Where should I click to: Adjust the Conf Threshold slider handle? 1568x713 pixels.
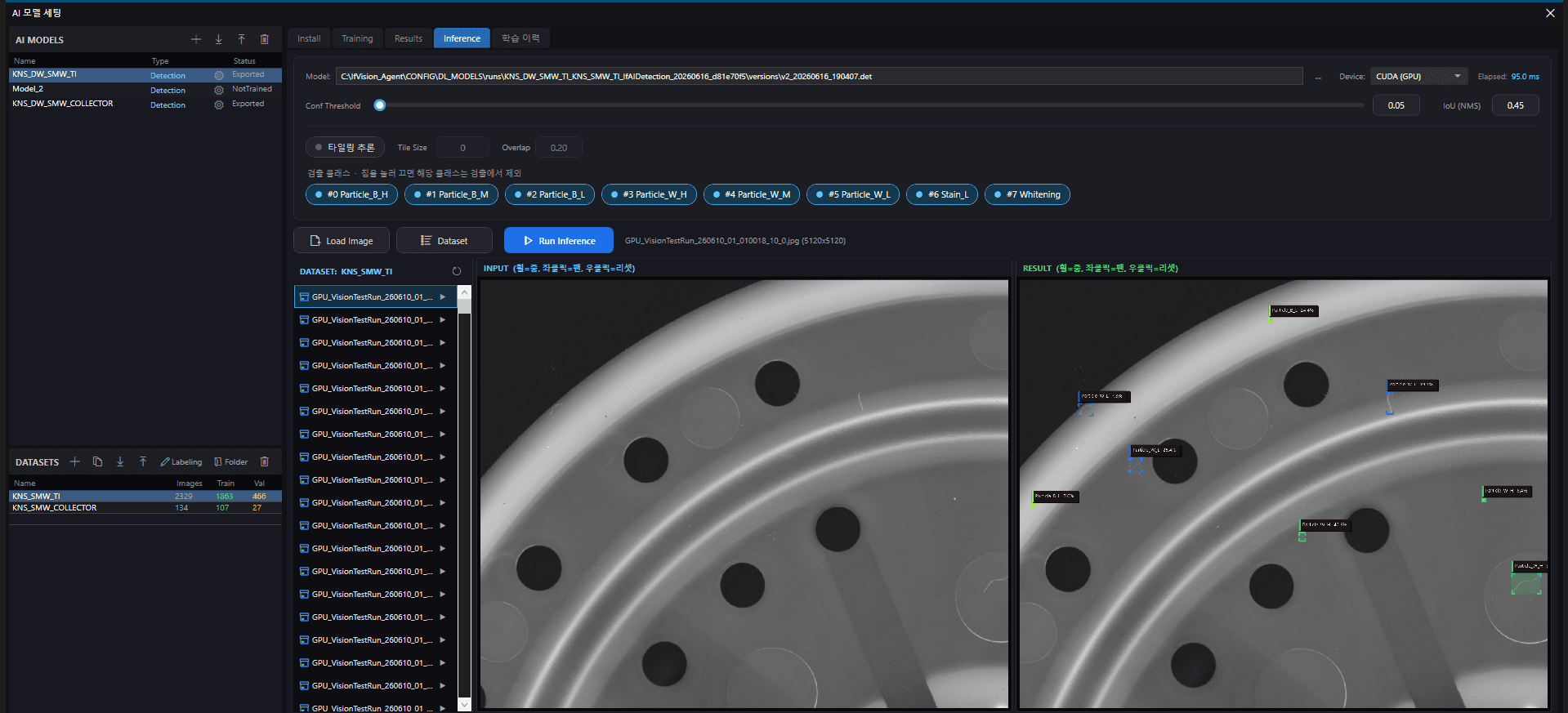click(x=380, y=105)
